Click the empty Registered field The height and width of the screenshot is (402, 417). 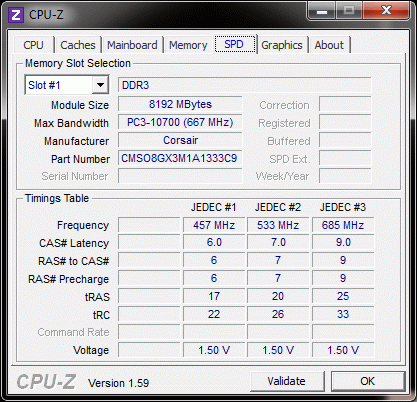pyautogui.click(x=345, y=122)
